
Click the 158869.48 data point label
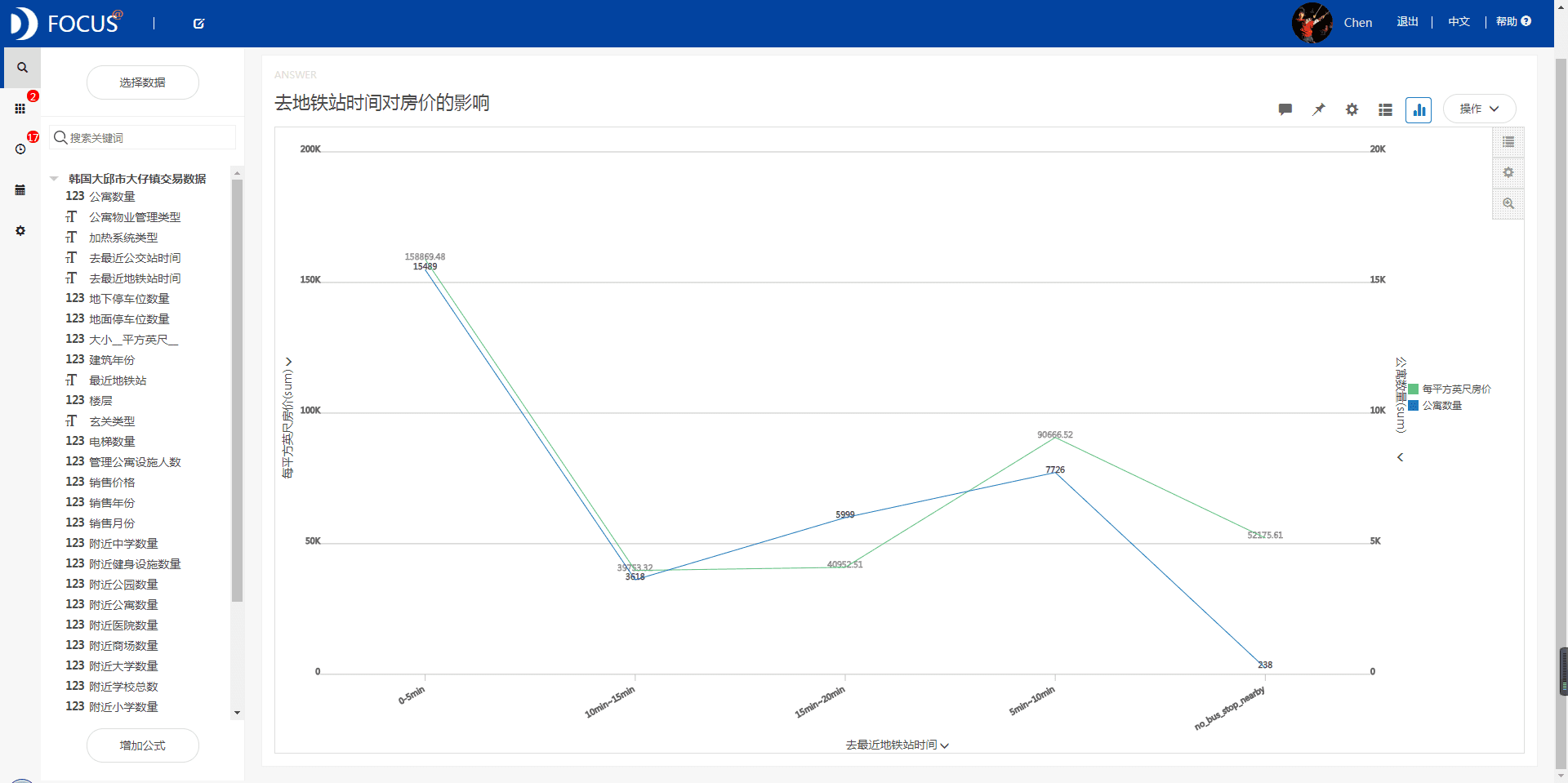425,256
